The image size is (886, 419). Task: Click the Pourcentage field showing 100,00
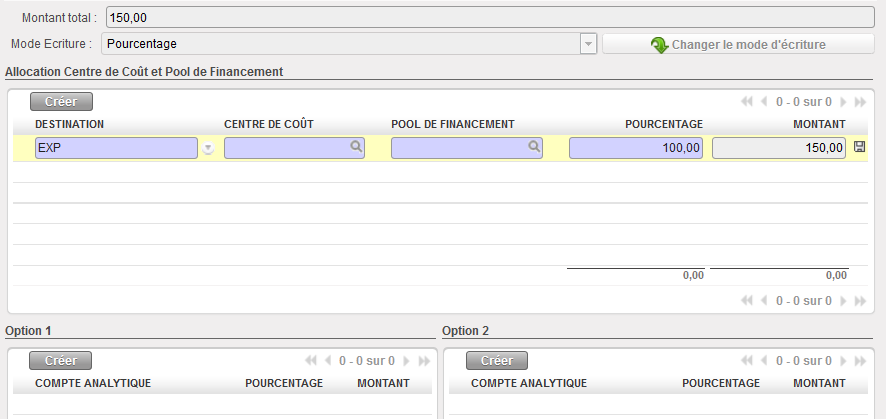[635, 148]
